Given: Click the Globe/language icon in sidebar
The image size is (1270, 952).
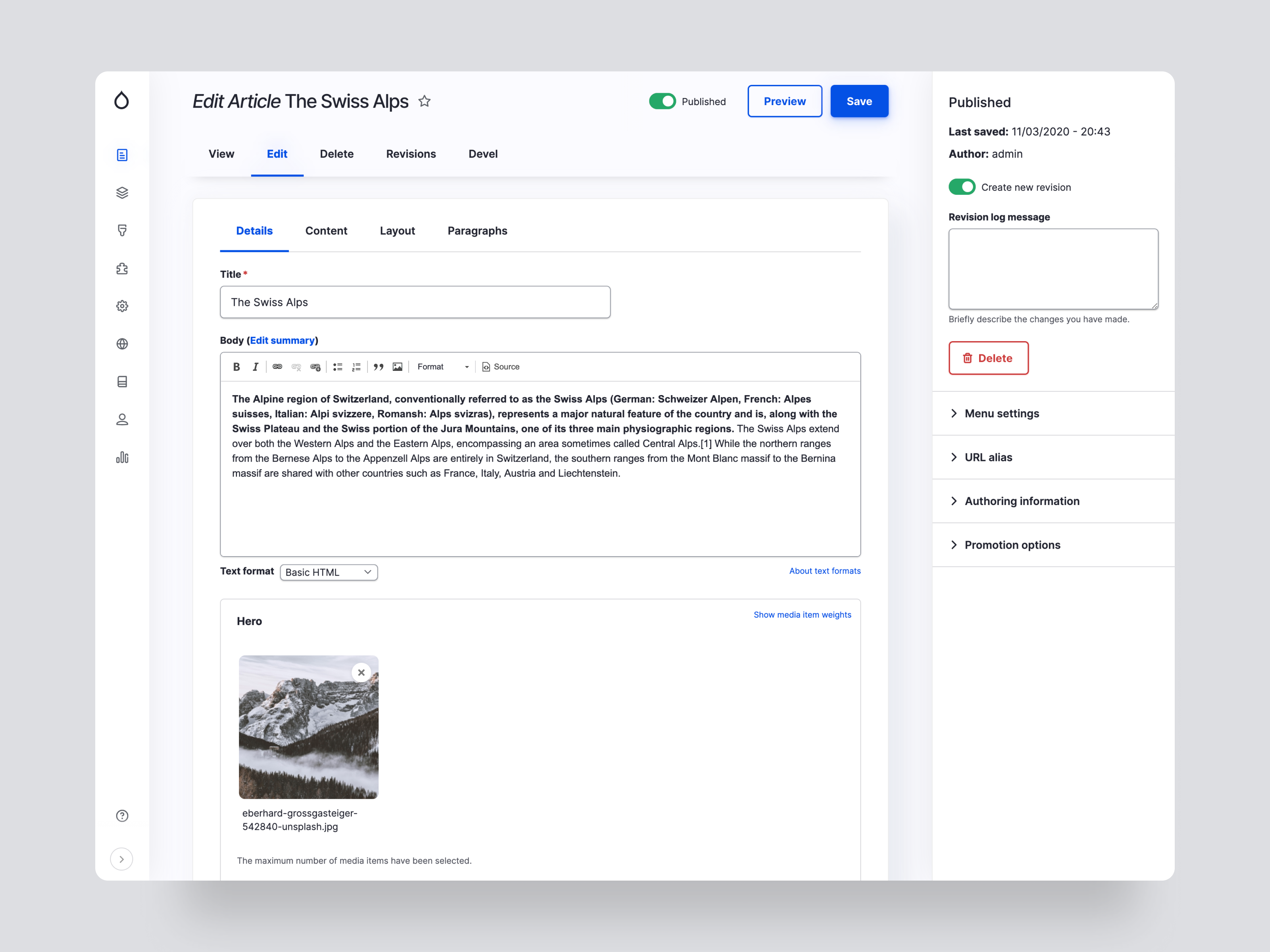Looking at the screenshot, I should pyautogui.click(x=121, y=344).
